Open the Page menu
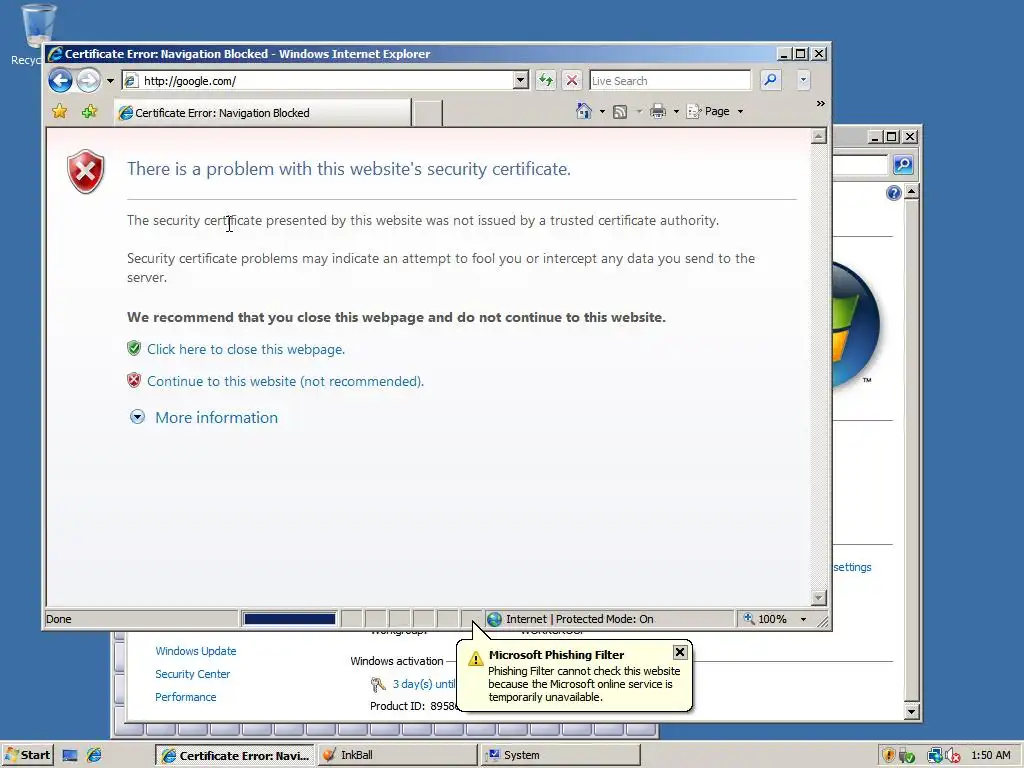The height and width of the screenshot is (768, 1024). coord(715,112)
